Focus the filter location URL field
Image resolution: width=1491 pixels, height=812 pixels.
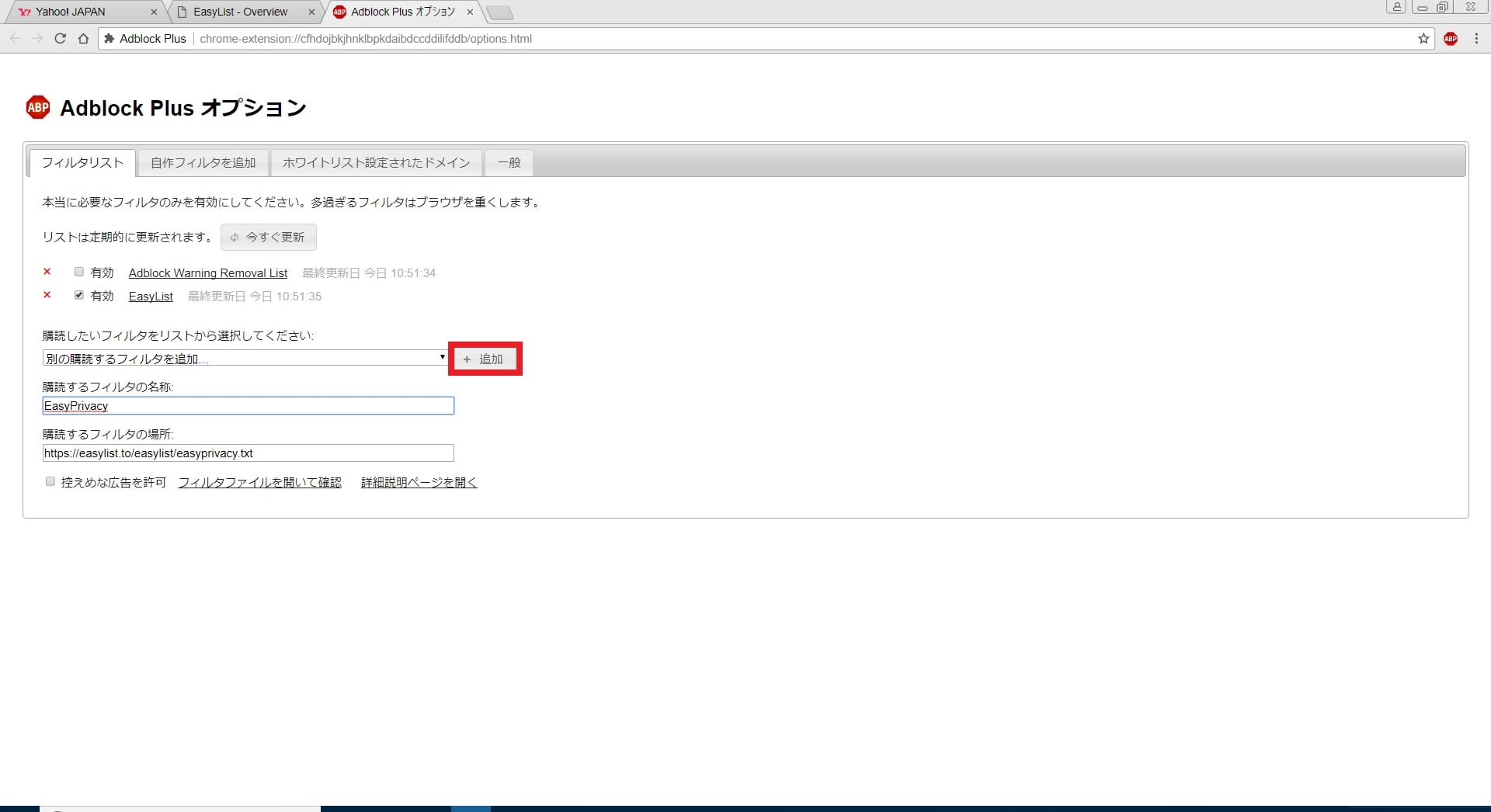[x=248, y=453]
